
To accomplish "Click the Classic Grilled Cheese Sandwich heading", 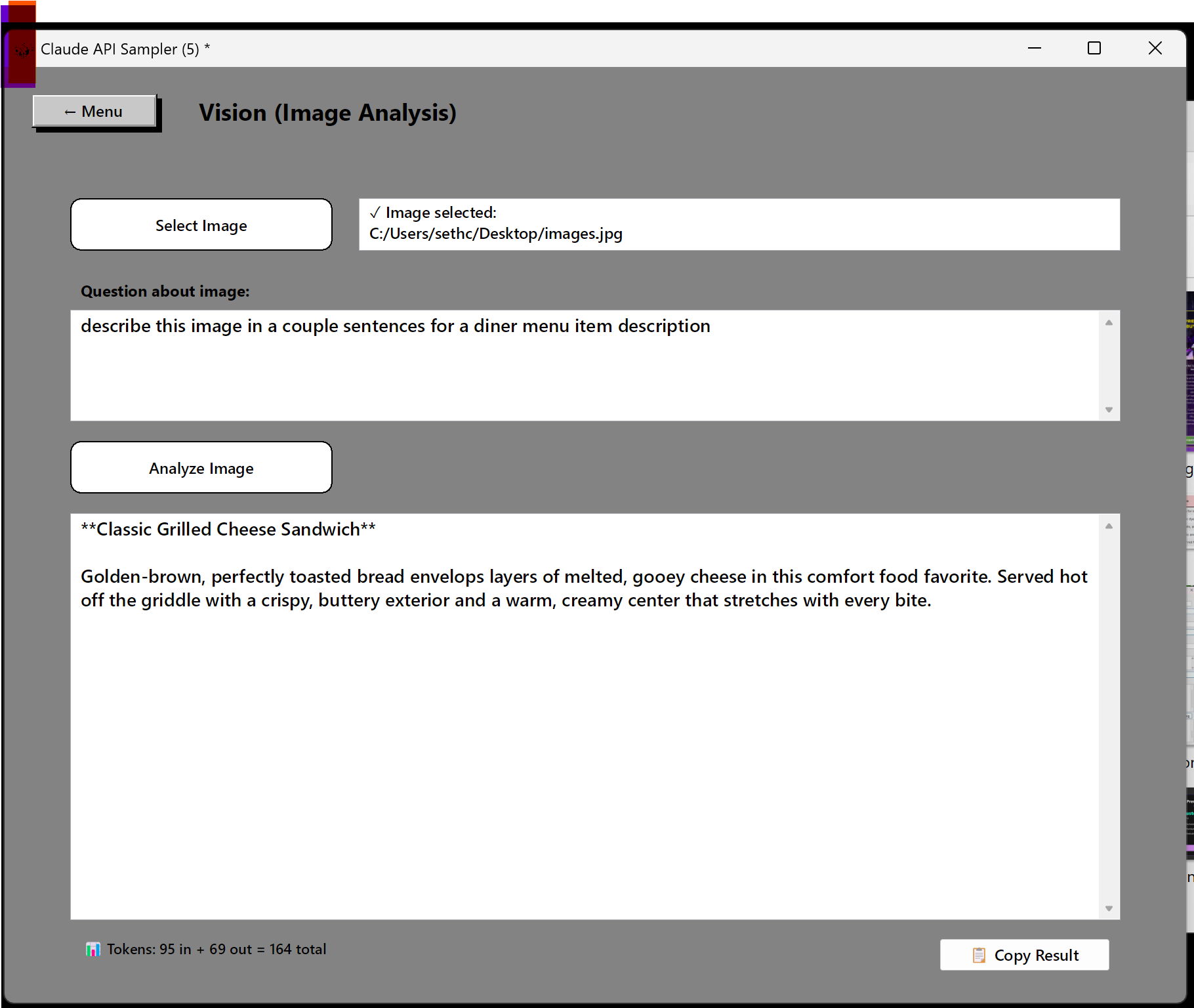I will [x=228, y=529].
